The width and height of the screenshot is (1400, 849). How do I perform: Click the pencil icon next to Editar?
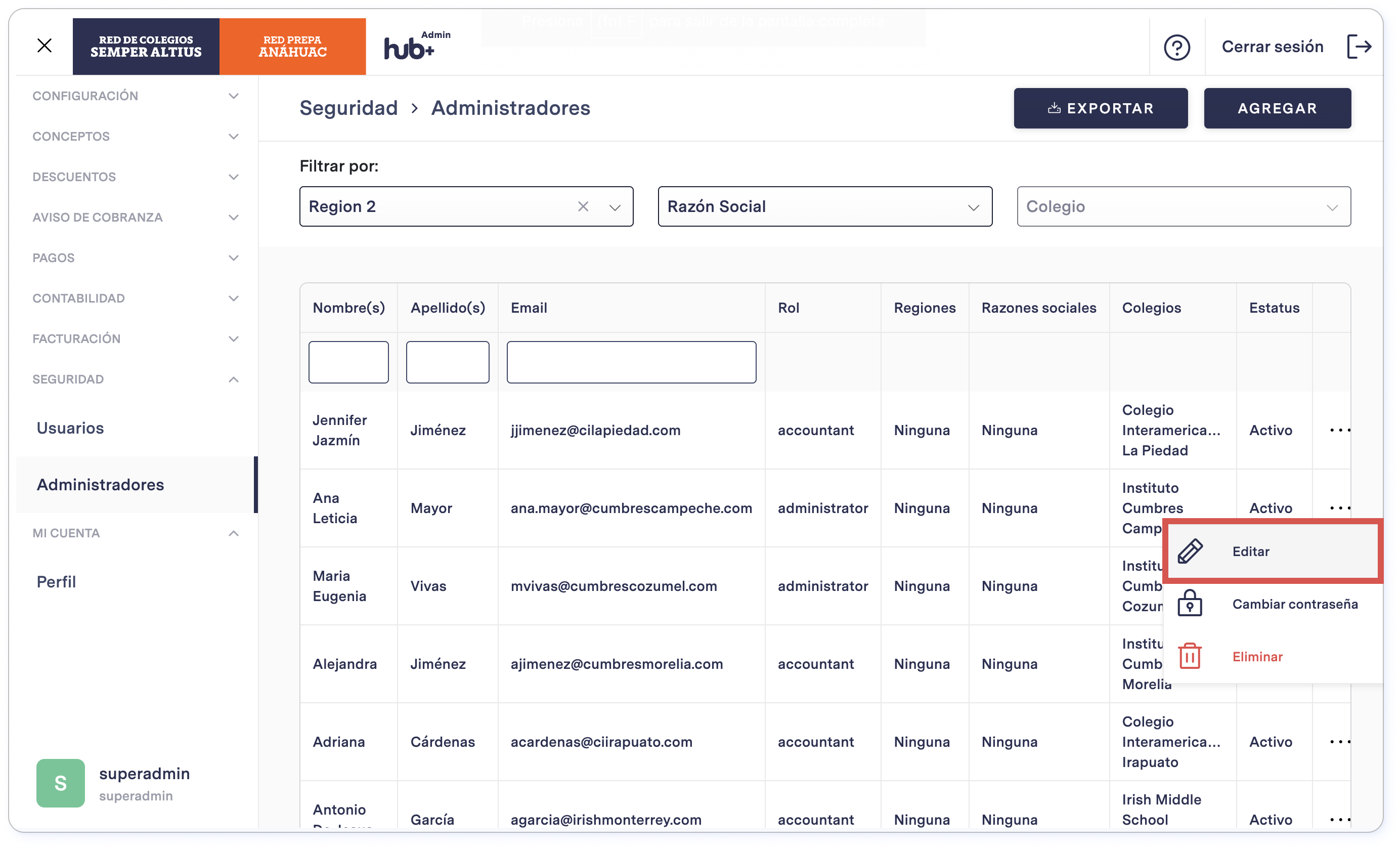point(1190,551)
